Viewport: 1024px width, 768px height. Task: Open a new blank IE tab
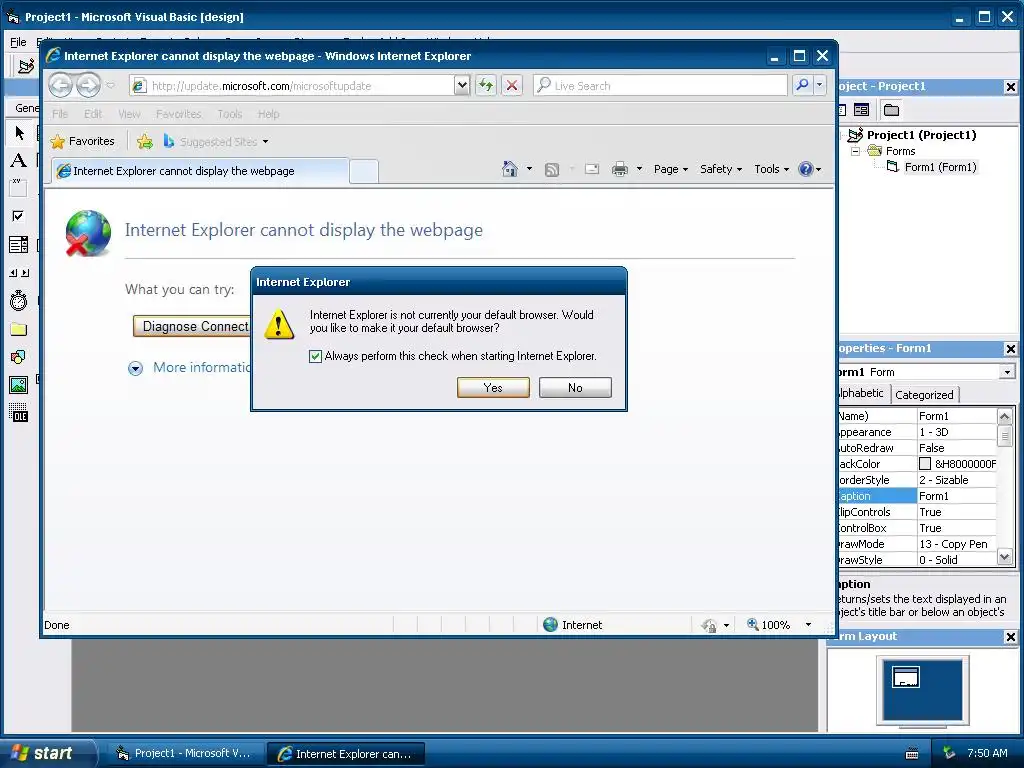click(364, 171)
